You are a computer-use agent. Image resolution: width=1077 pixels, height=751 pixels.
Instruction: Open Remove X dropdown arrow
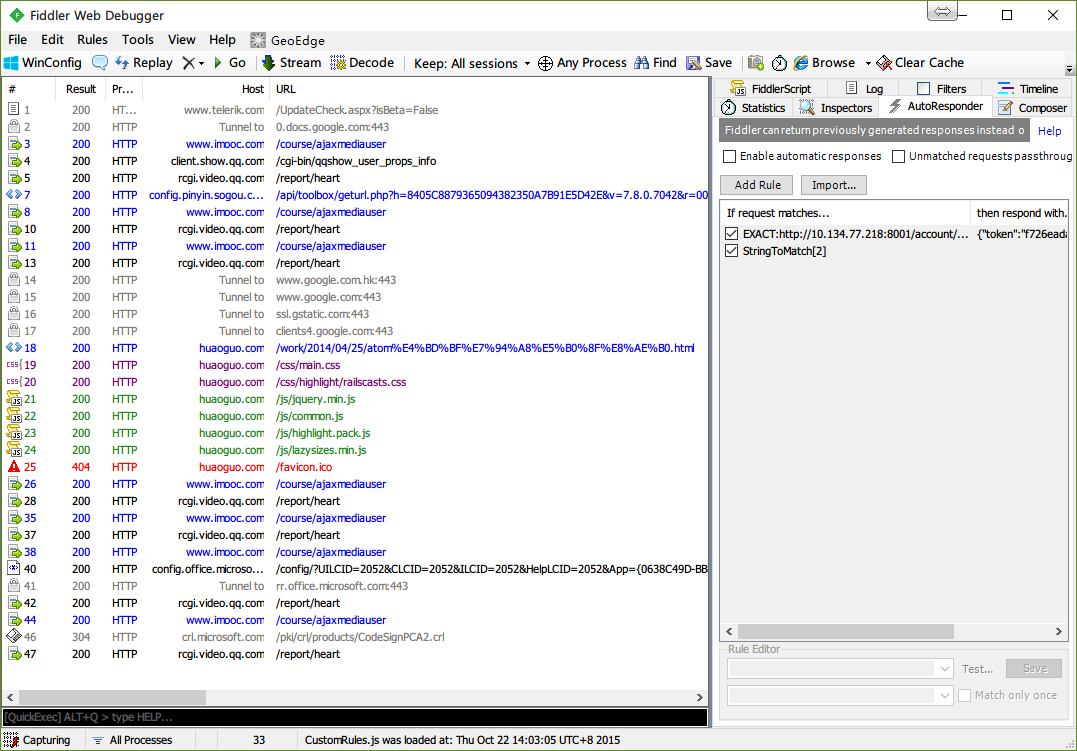[201, 63]
